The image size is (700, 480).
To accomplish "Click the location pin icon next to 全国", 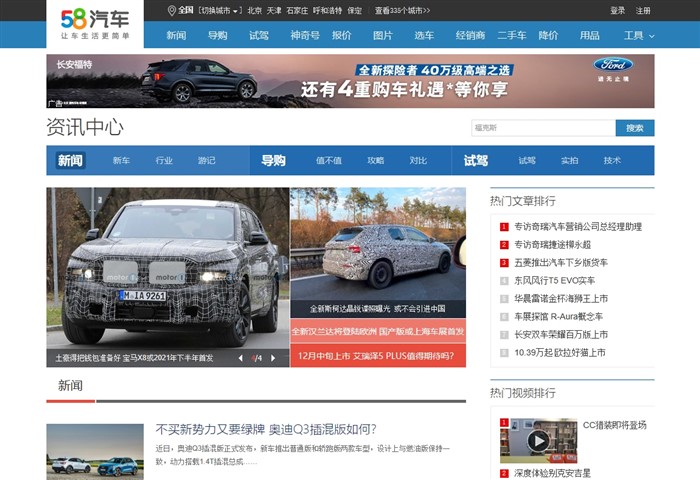I will [x=171, y=10].
